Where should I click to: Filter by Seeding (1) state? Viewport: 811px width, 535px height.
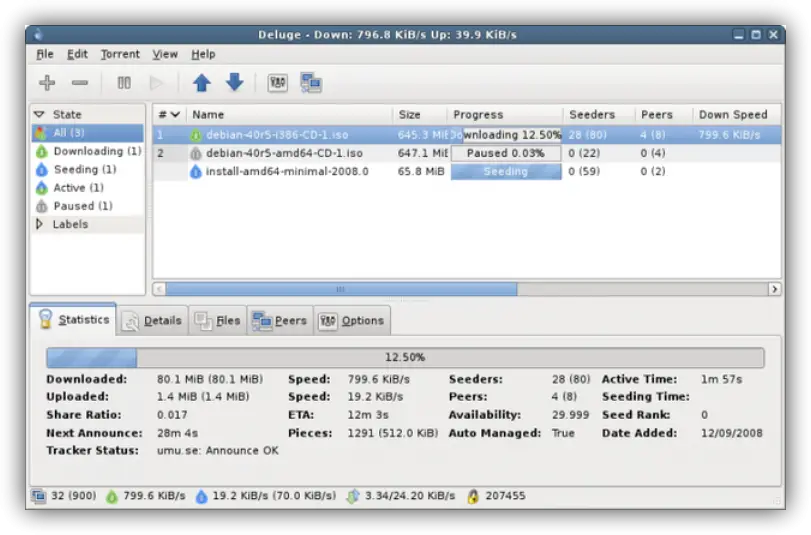point(87,170)
